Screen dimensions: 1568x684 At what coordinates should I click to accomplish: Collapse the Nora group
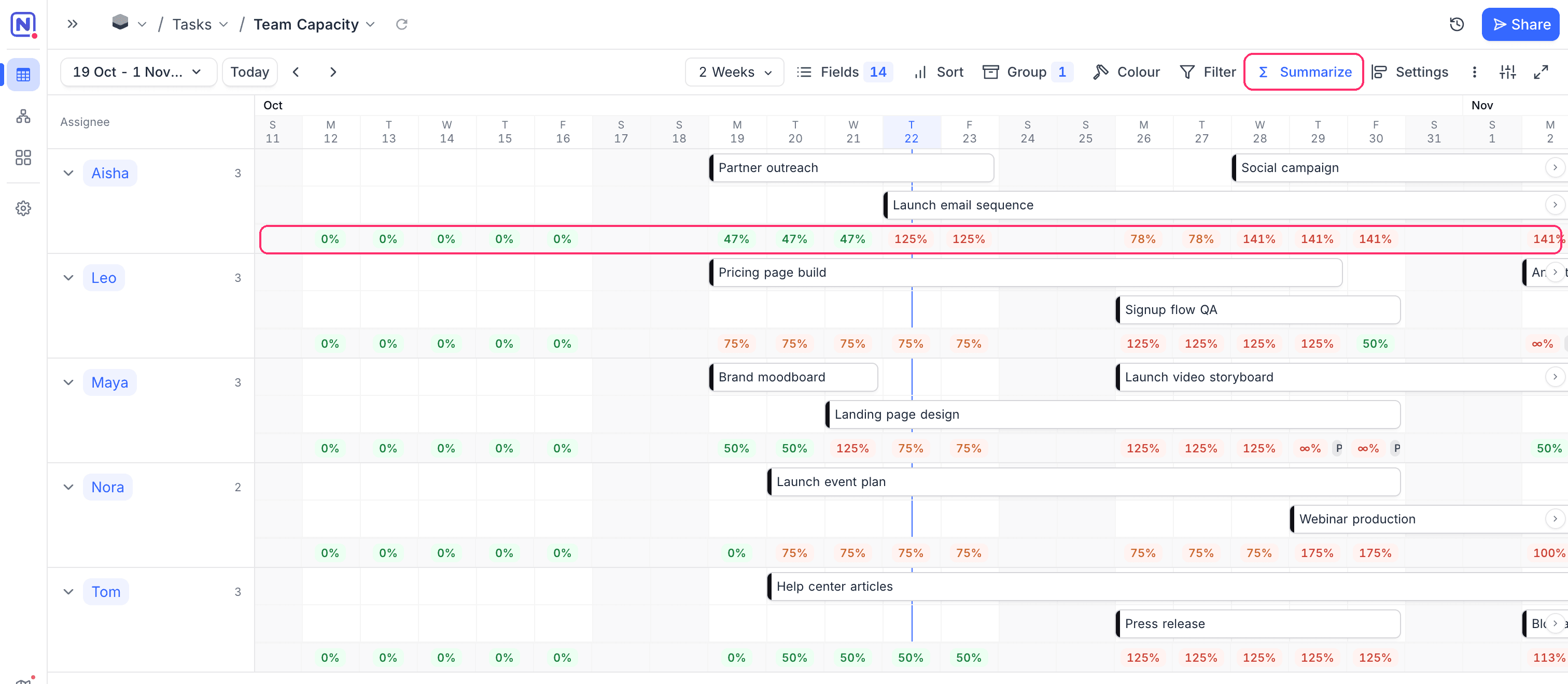(68, 487)
